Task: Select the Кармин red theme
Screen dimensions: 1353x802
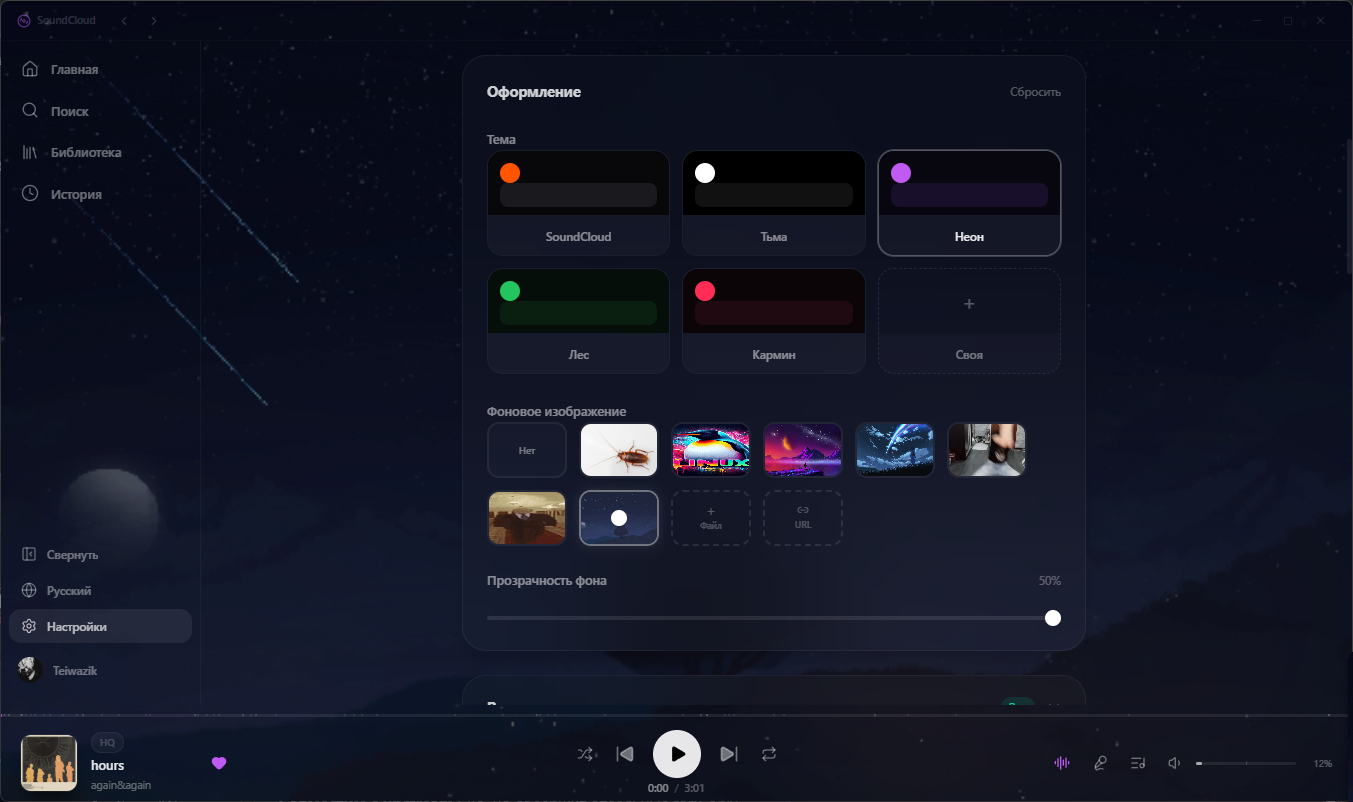Action: pyautogui.click(x=774, y=321)
